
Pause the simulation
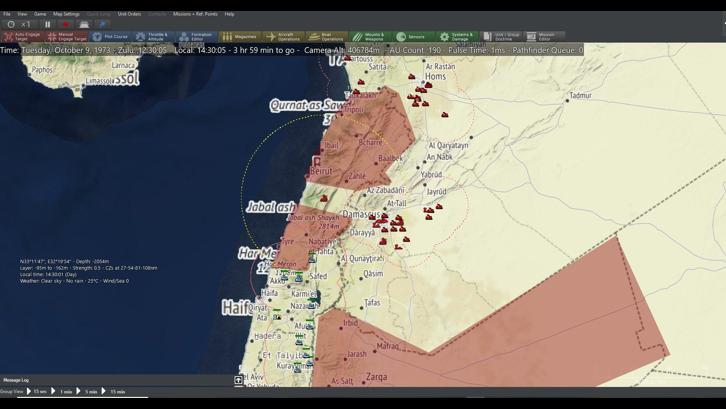pyautogui.click(x=47, y=24)
